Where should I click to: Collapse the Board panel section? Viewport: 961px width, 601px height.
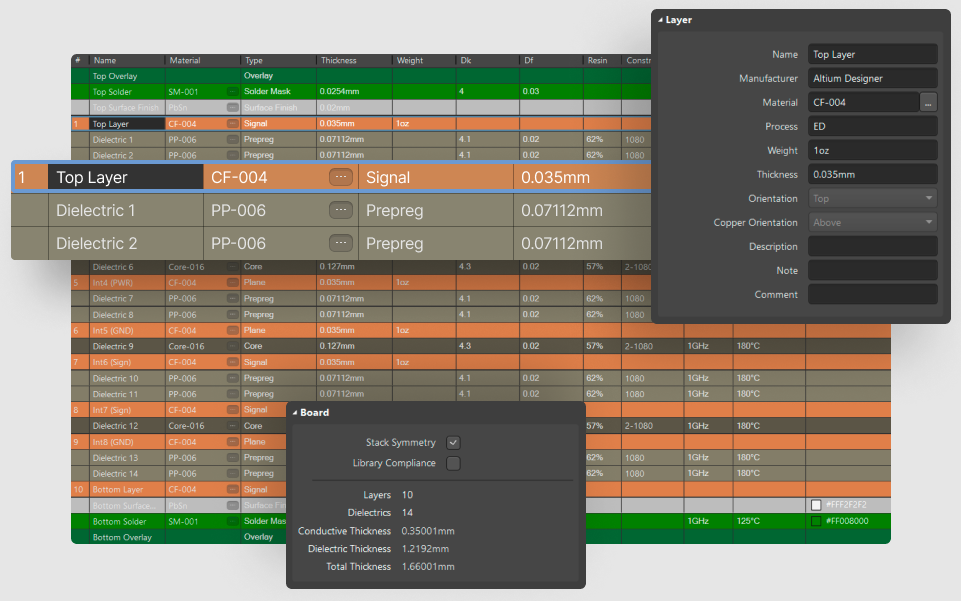click(x=296, y=412)
